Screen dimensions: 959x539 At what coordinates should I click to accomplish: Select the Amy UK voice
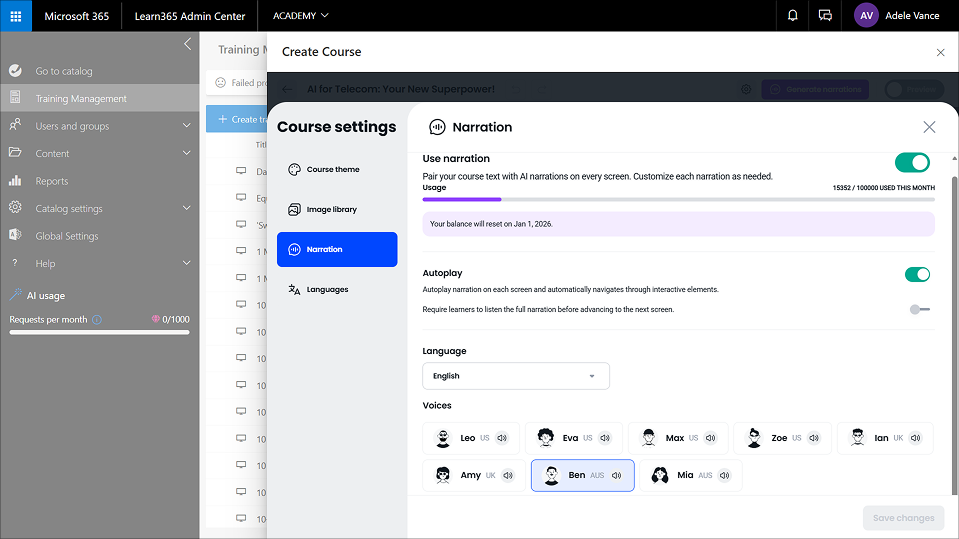(x=468, y=475)
